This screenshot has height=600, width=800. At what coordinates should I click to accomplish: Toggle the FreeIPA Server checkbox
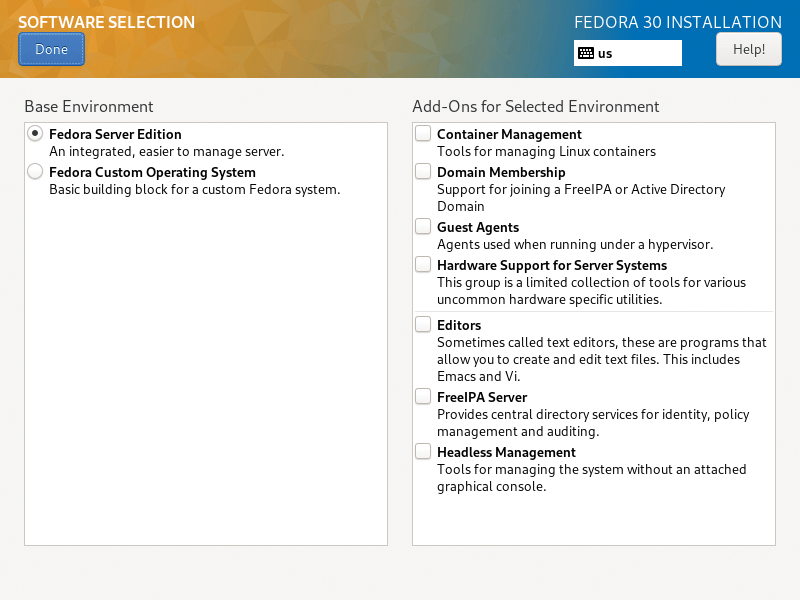click(x=423, y=396)
